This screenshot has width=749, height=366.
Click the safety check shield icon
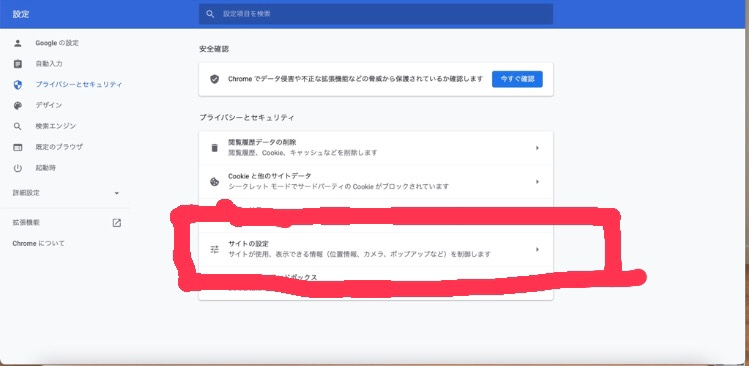point(214,79)
